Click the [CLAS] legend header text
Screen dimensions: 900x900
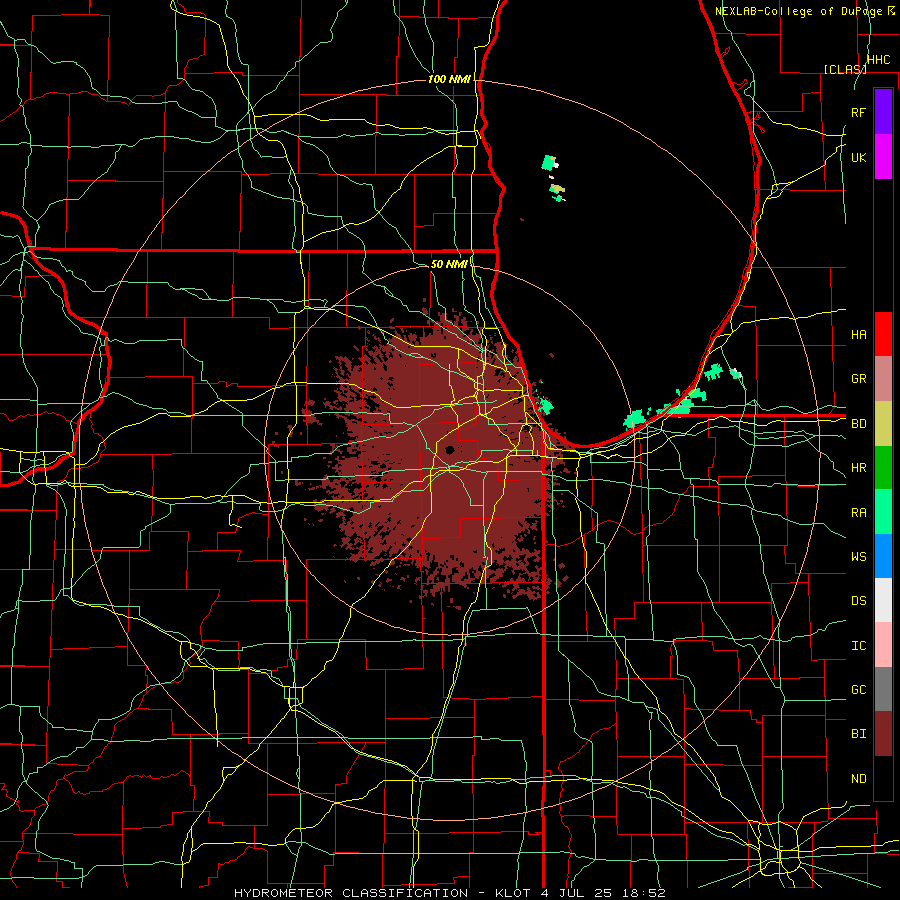click(x=845, y=69)
